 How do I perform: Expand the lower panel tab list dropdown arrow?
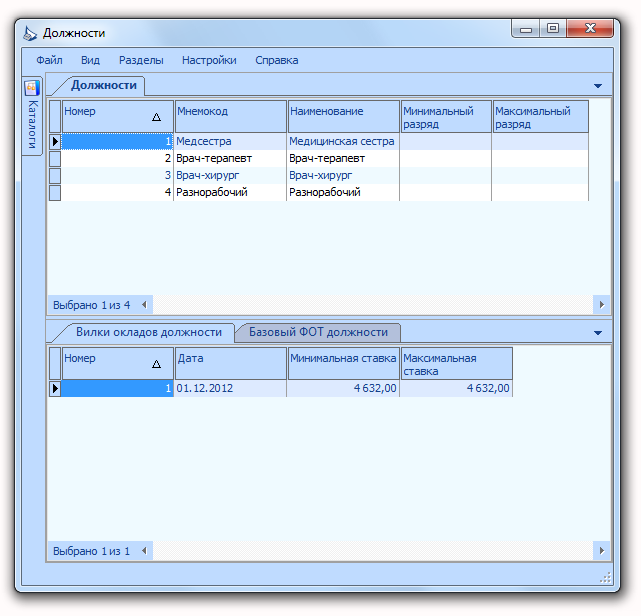(x=598, y=333)
